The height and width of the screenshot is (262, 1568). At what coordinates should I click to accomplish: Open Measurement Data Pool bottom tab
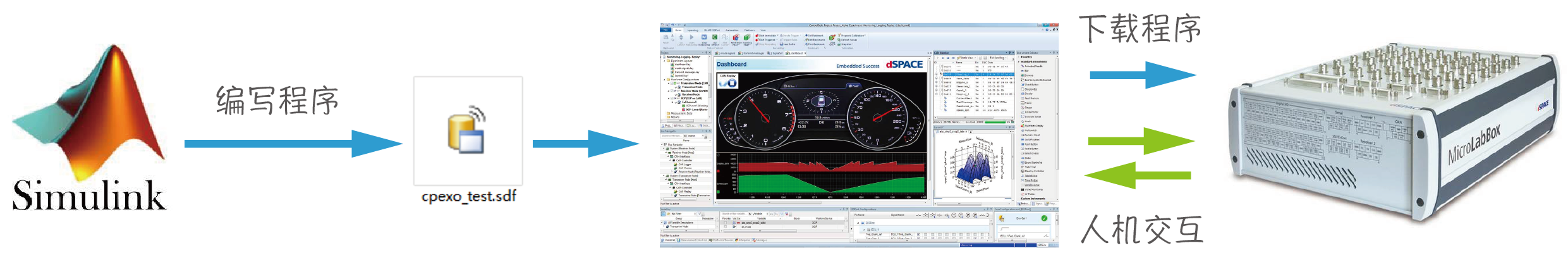pyautogui.click(x=693, y=240)
